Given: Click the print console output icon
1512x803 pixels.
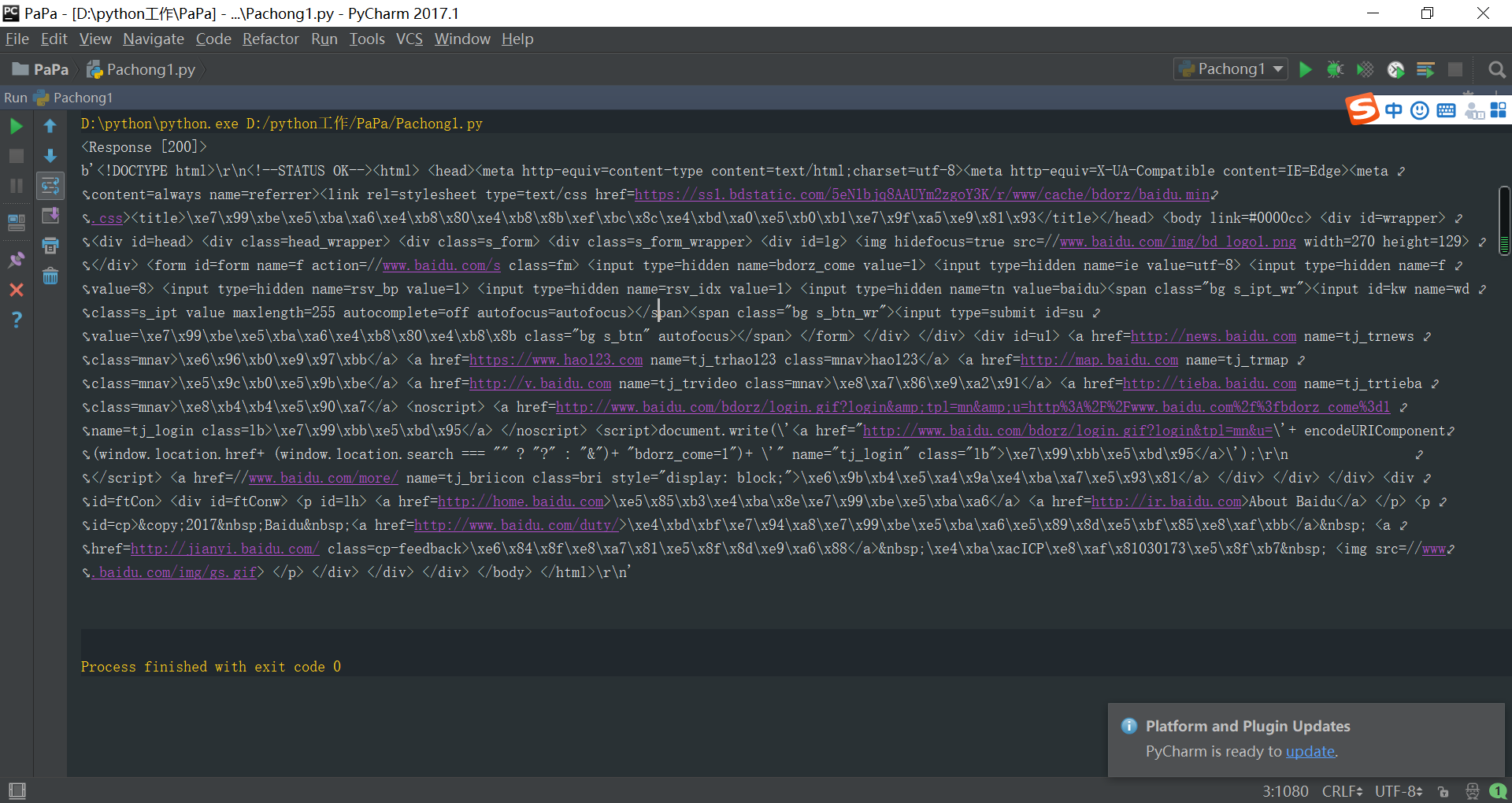Looking at the screenshot, I should click(50, 246).
